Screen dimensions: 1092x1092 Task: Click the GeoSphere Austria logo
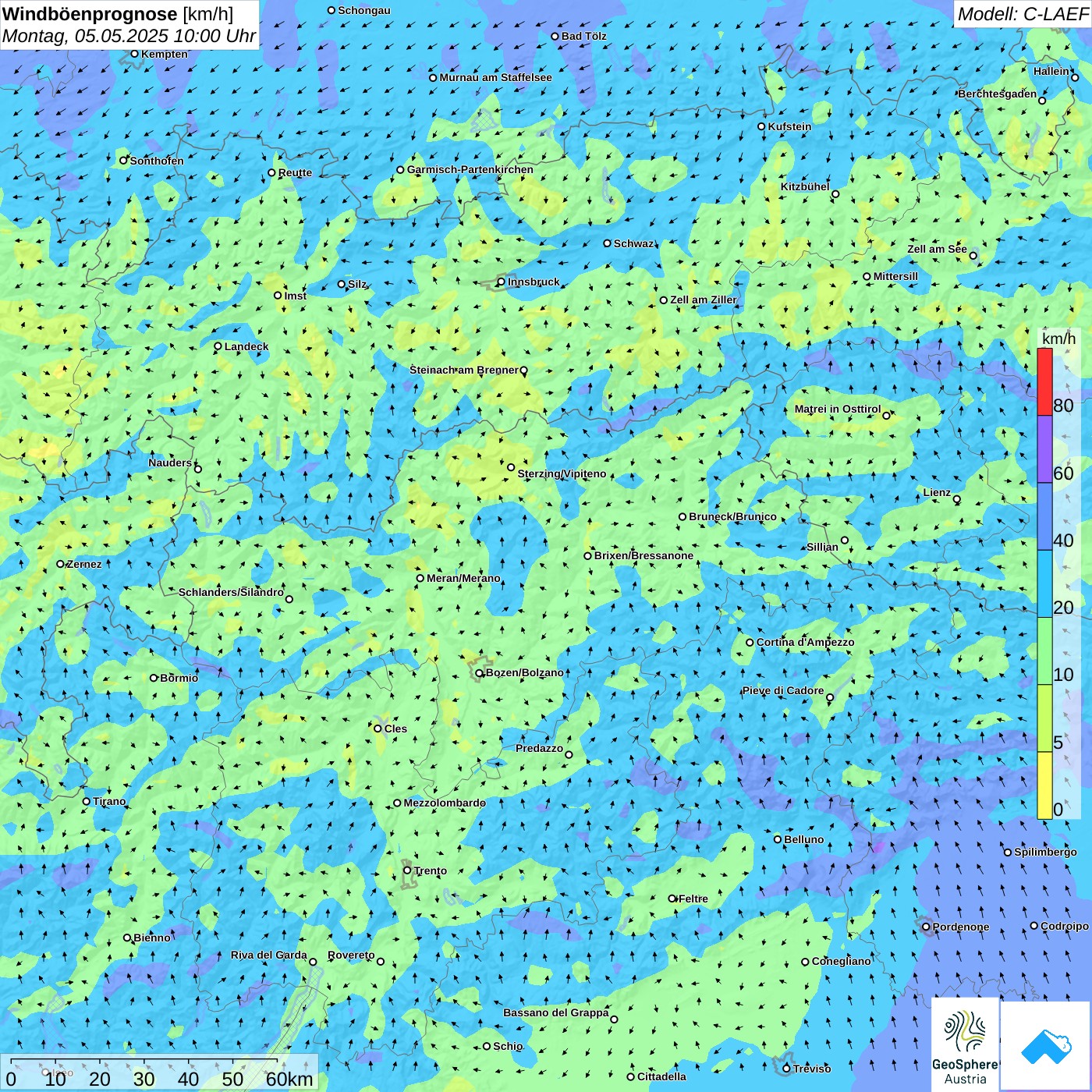click(x=965, y=1044)
